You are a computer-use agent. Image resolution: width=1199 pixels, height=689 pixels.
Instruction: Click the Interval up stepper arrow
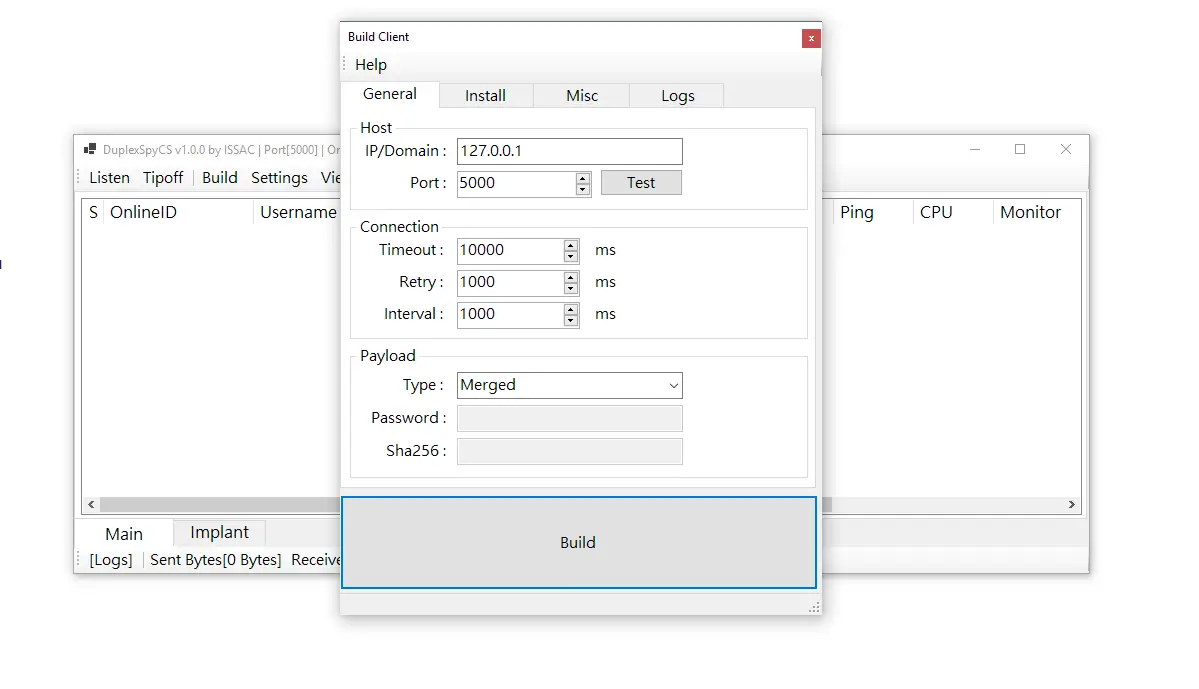coord(570,310)
